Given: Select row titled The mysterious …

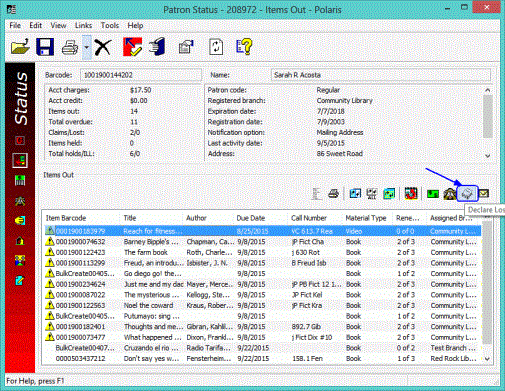Looking at the screenshot, I should 263,295.
